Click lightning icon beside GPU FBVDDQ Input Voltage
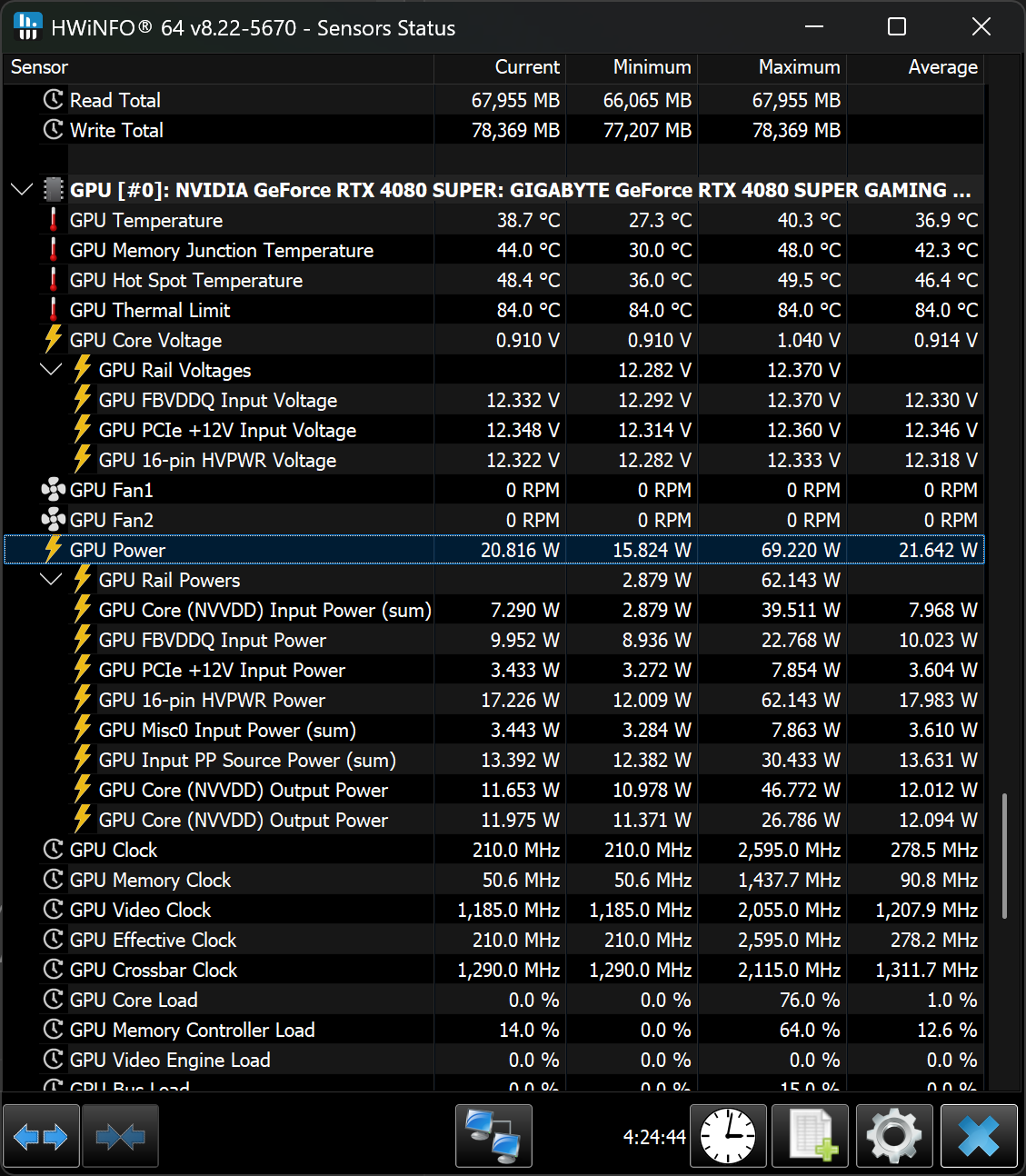Screen dimensions: 1026x1176 (83, 400)
